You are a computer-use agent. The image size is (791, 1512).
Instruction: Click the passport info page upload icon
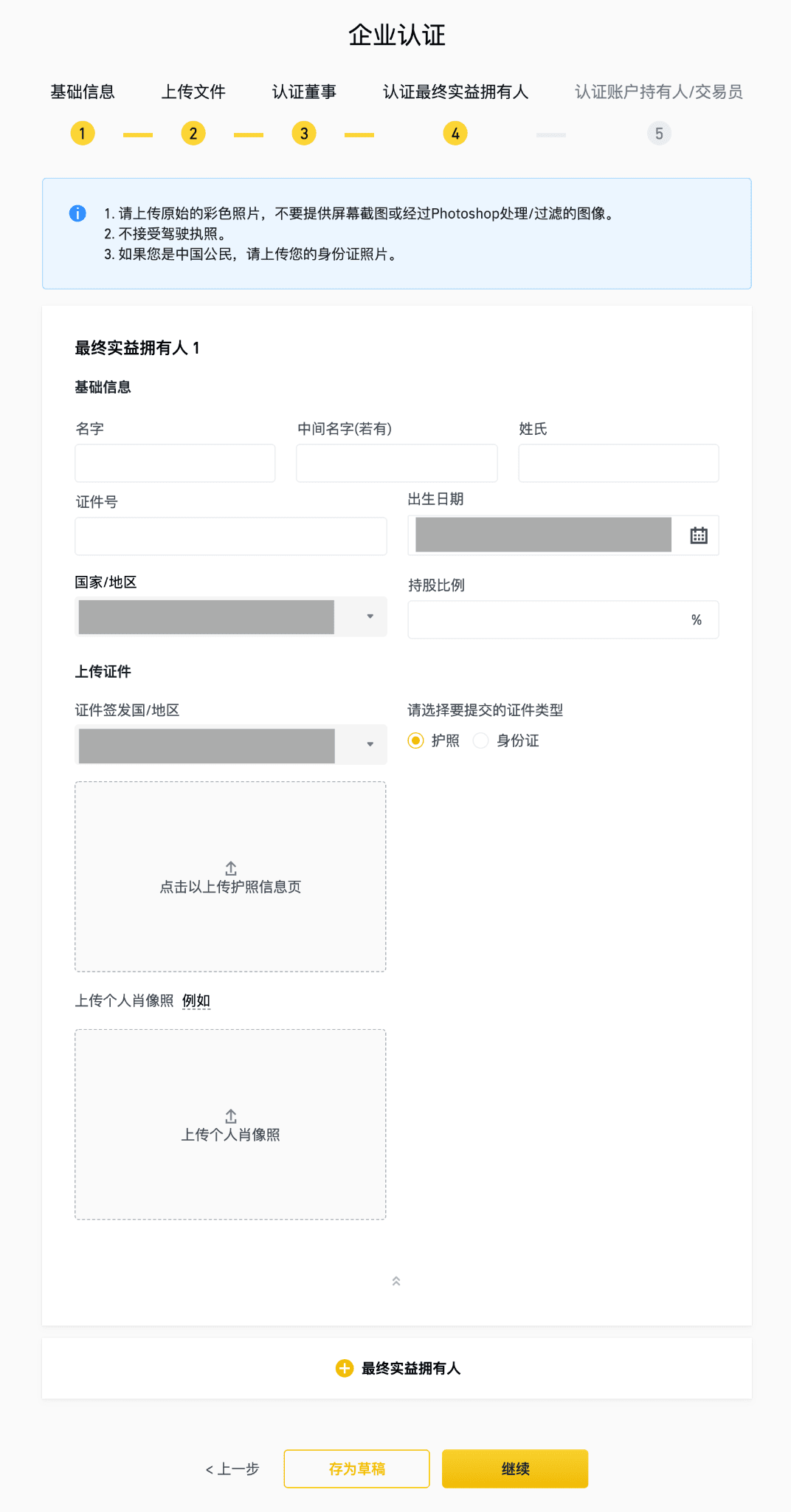pos(230,868)
